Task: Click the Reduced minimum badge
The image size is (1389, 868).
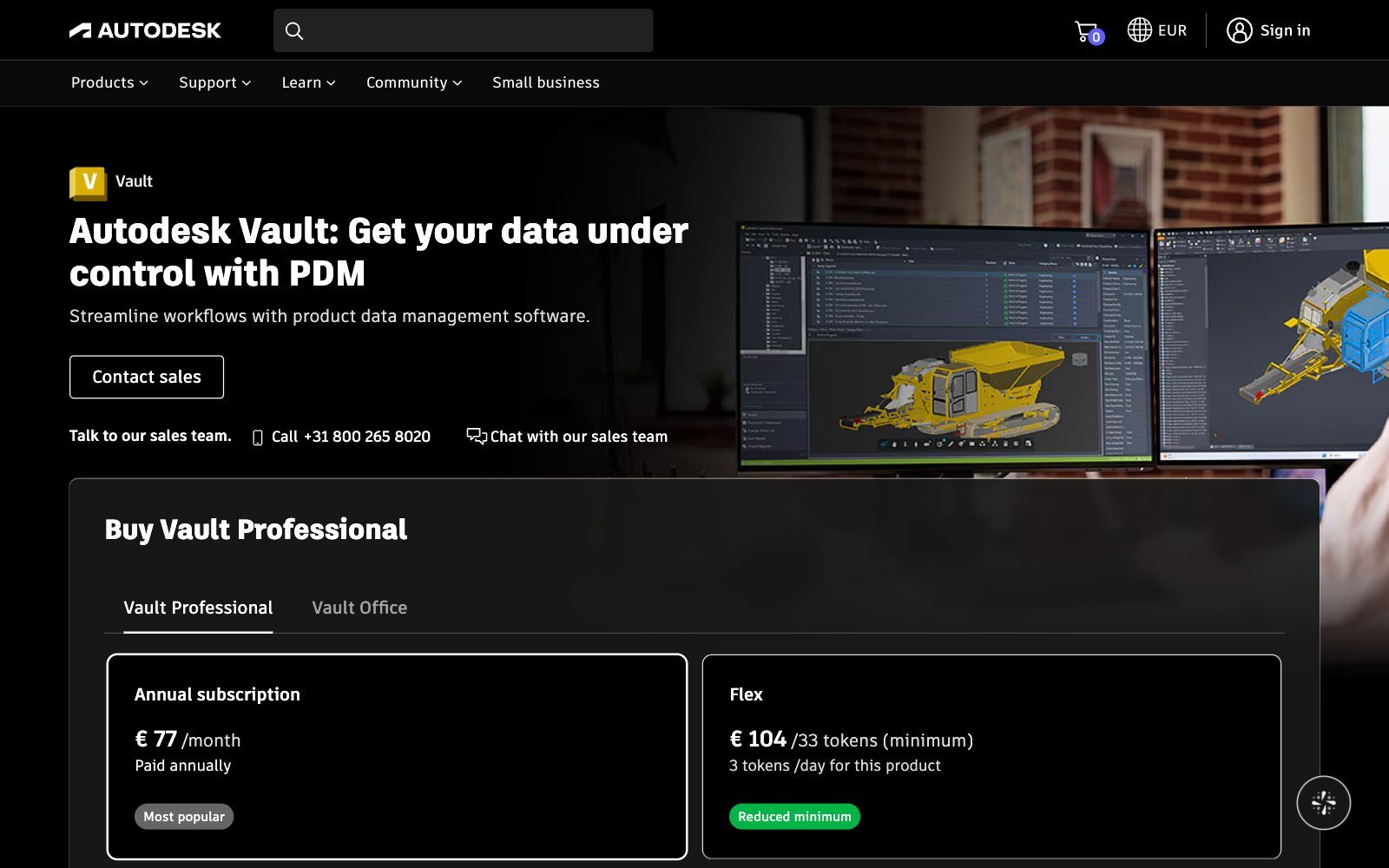Action: (794, 817)
